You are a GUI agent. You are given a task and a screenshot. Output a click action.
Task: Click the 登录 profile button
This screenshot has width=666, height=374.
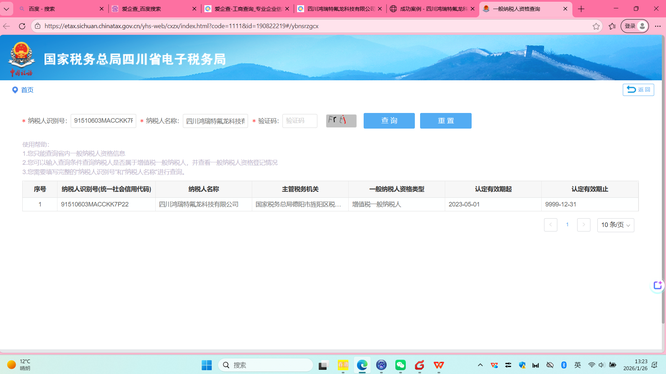pos(635,26)
